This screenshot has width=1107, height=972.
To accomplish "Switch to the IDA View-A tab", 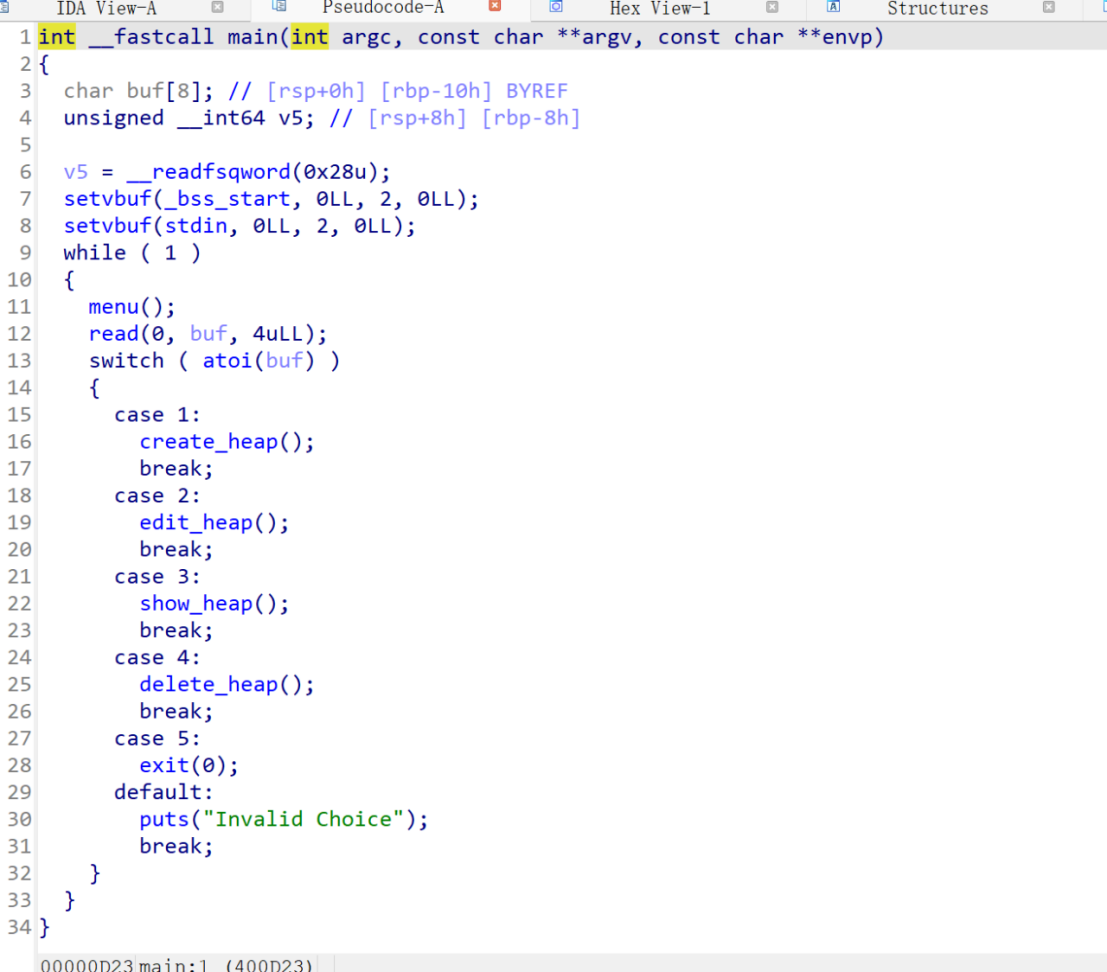I will (x=106, y=8).
